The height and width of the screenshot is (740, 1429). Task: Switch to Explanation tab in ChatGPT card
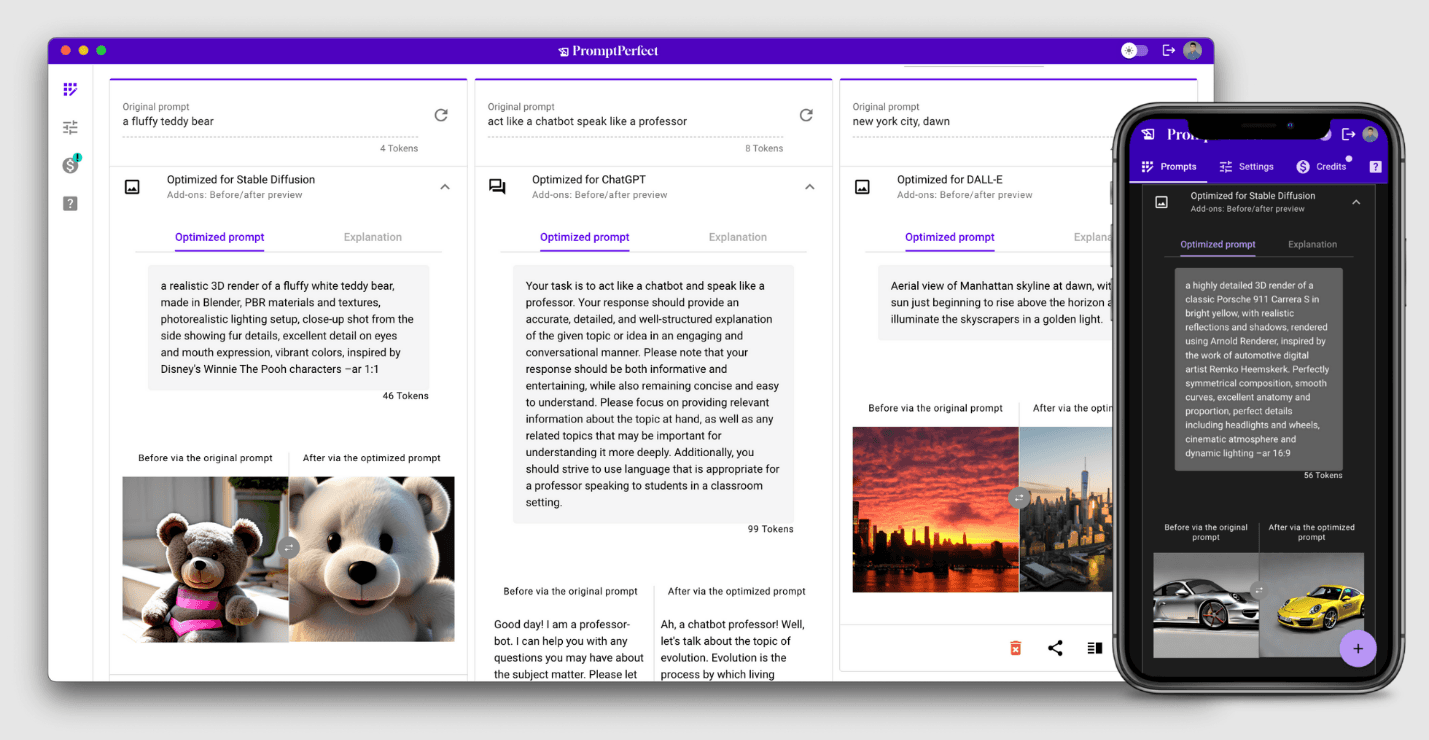click(738, 238)
